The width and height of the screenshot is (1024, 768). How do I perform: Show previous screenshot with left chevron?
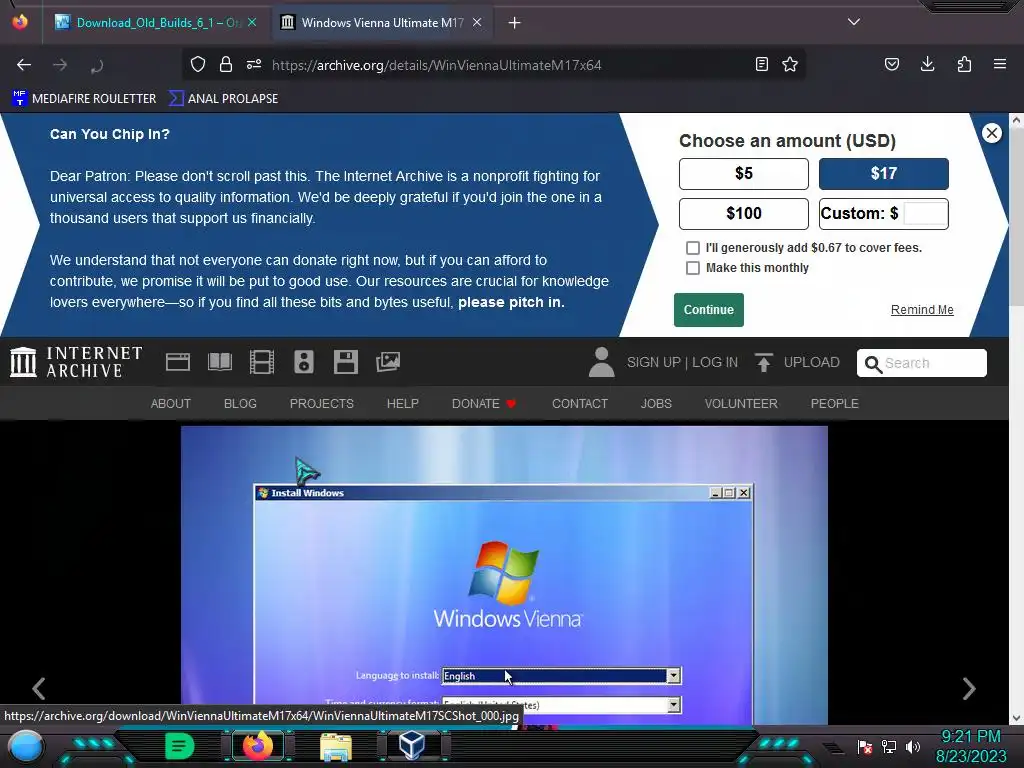[x=39, y=688]
